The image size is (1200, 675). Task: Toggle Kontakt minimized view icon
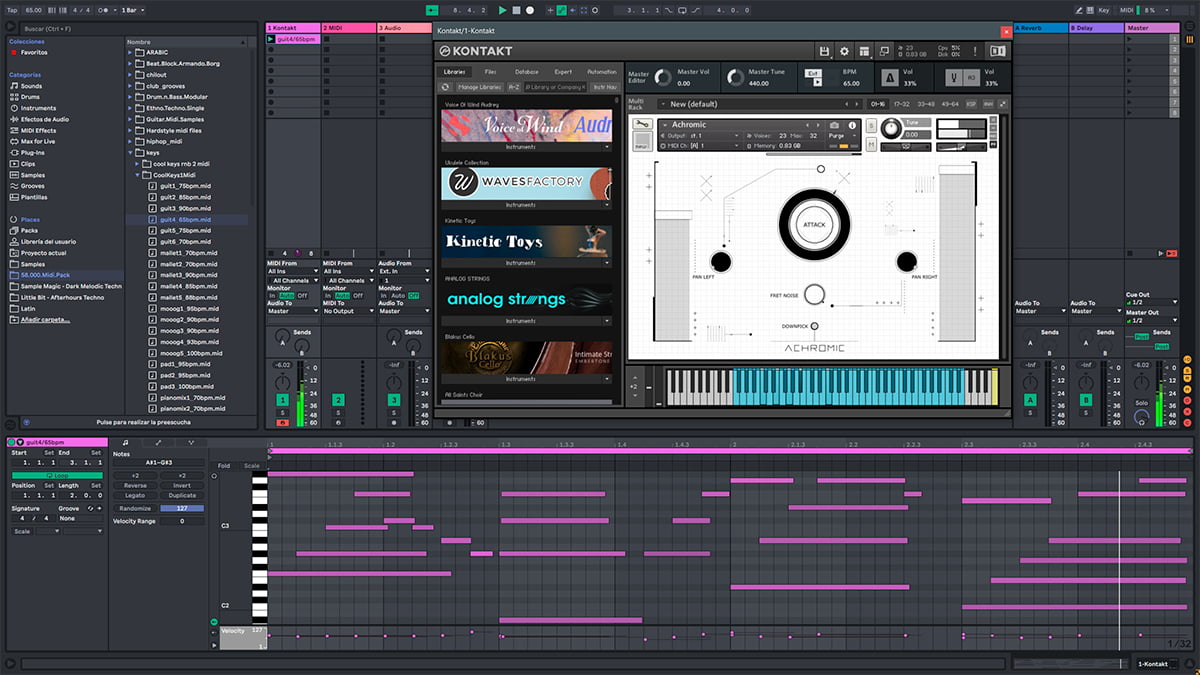tap(884, 51)
